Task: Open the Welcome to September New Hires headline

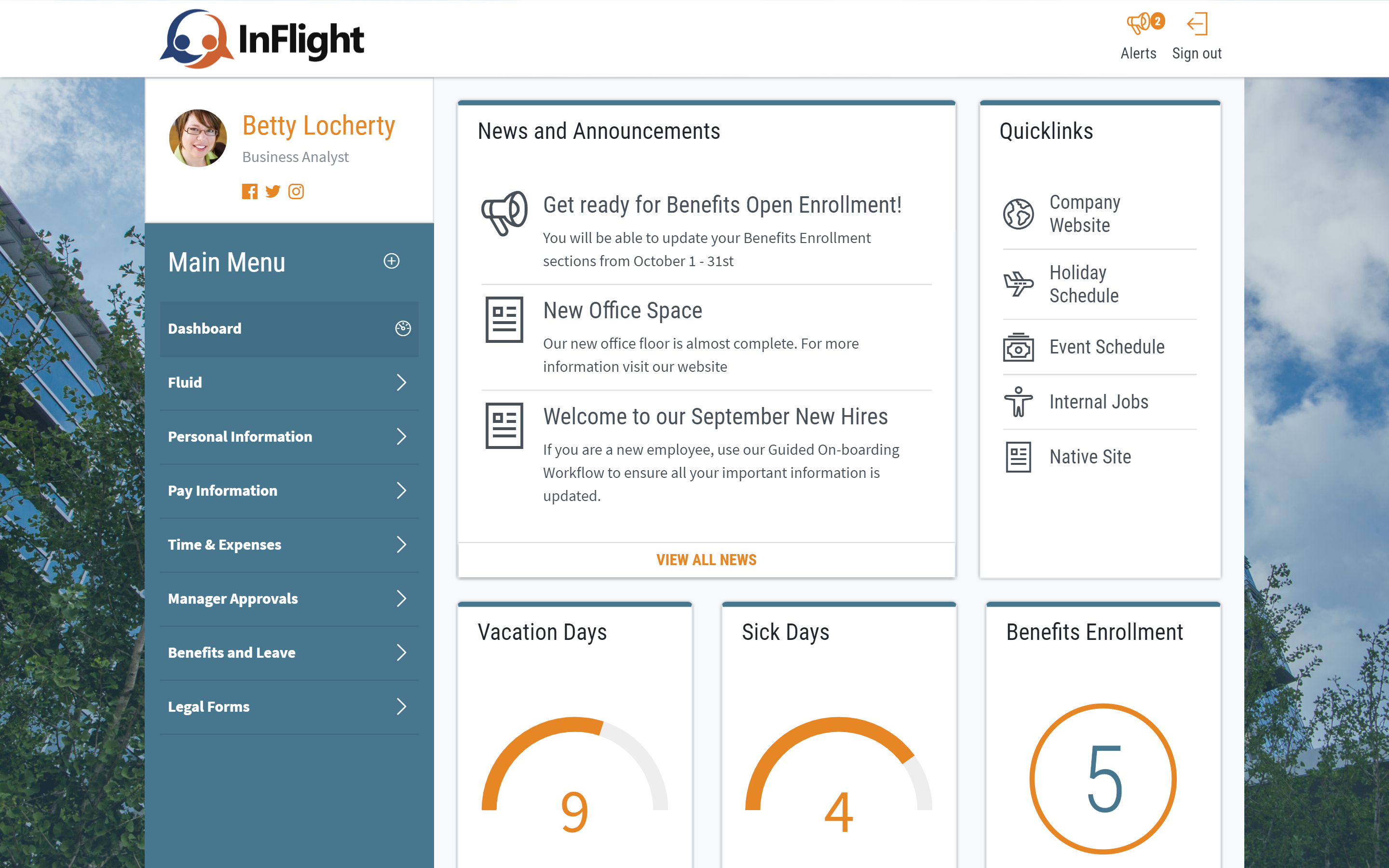Action: coord(715,417)
